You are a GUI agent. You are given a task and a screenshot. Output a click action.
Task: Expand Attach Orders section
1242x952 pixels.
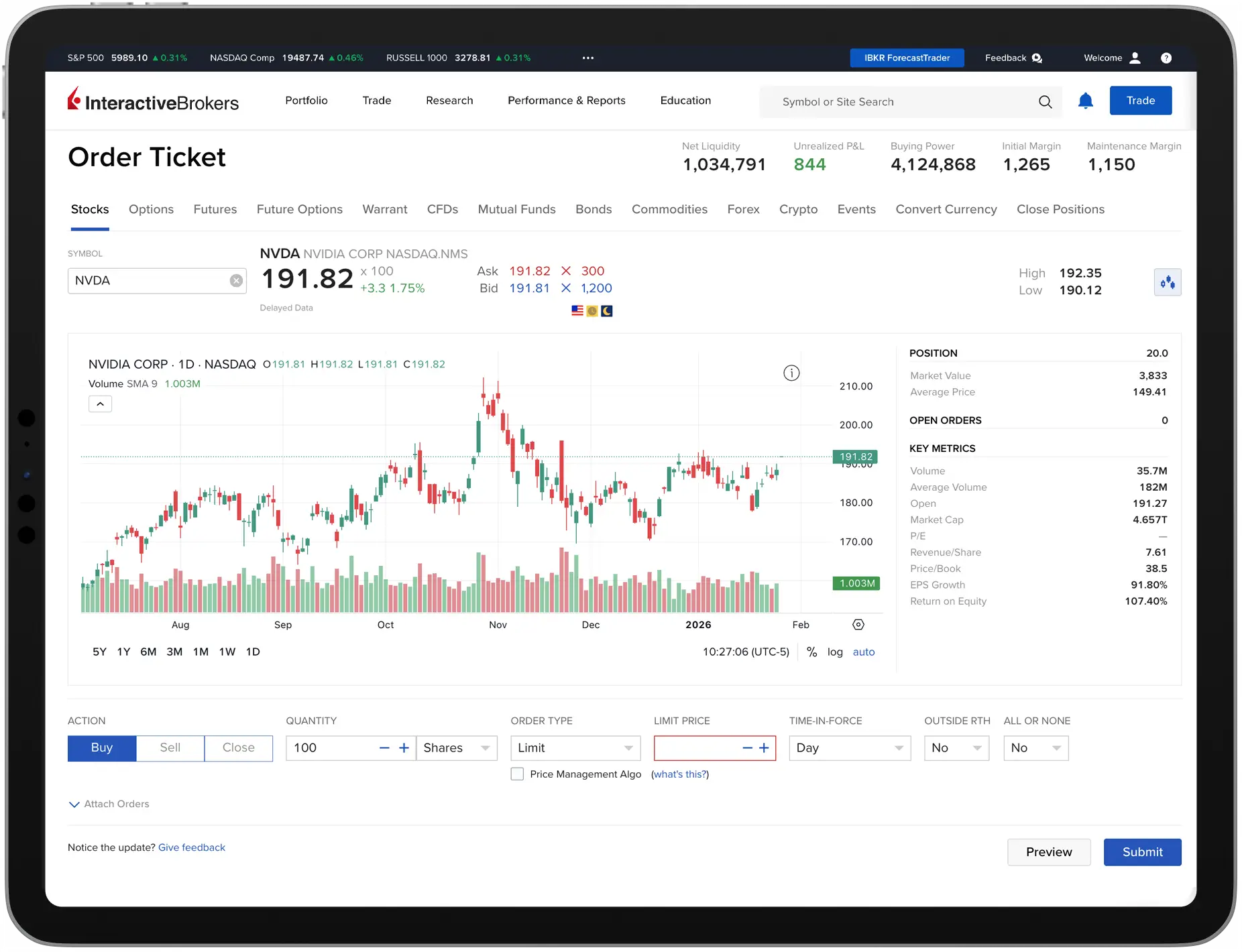[109, 805]
